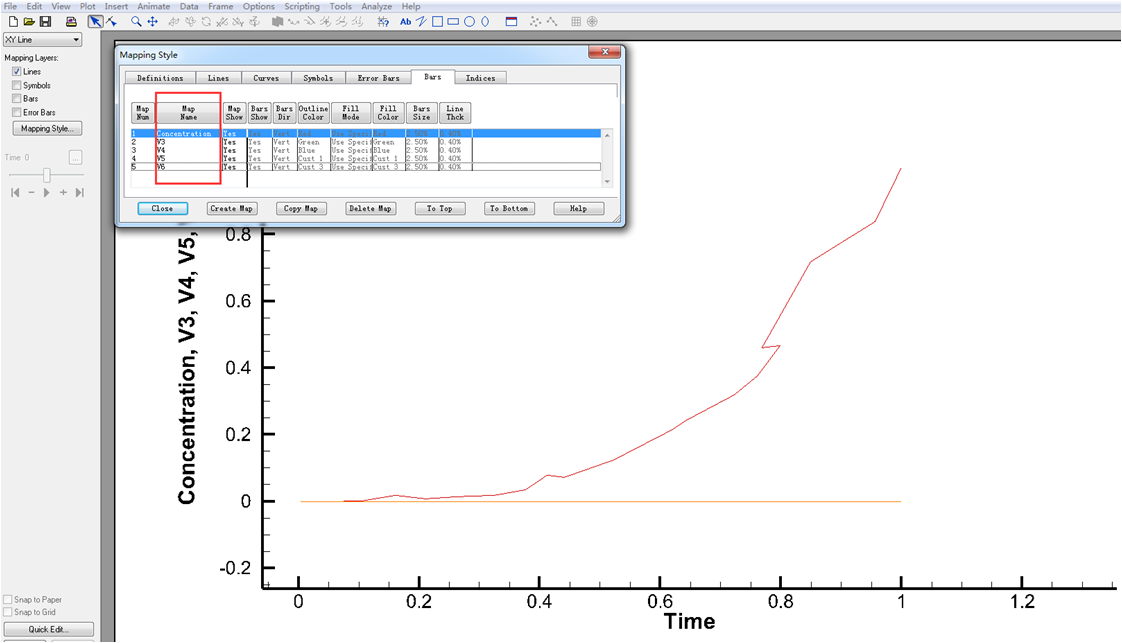Choose the Adjustor tool beside the Selector

[112, 21]
